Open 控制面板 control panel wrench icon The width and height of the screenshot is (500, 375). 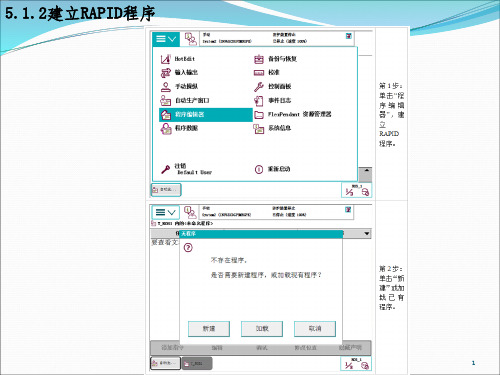(259, 87)
